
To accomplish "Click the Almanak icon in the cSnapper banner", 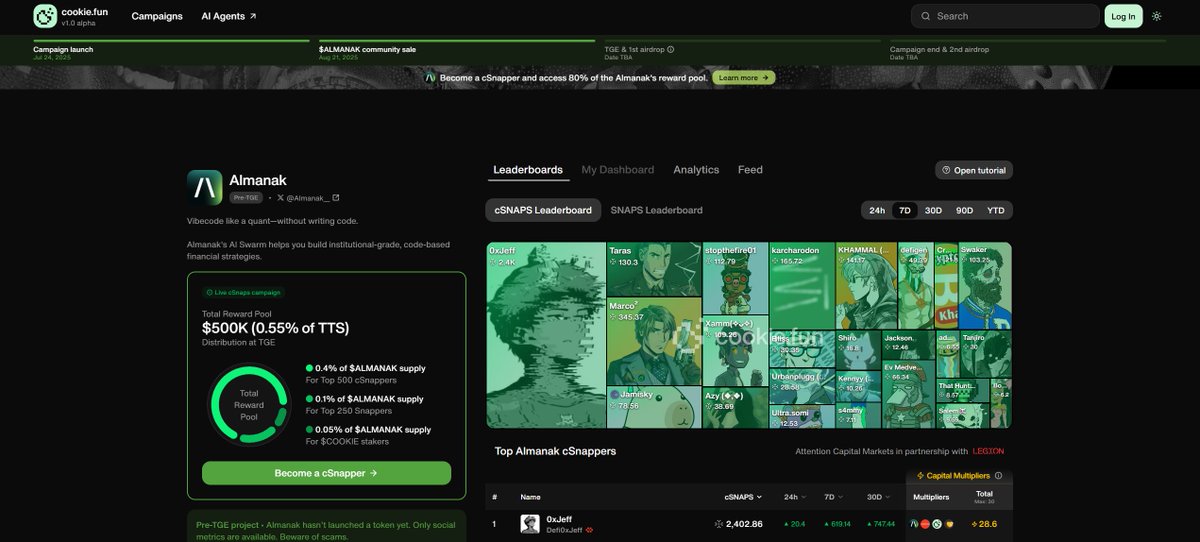I will (x=431, y=77).
